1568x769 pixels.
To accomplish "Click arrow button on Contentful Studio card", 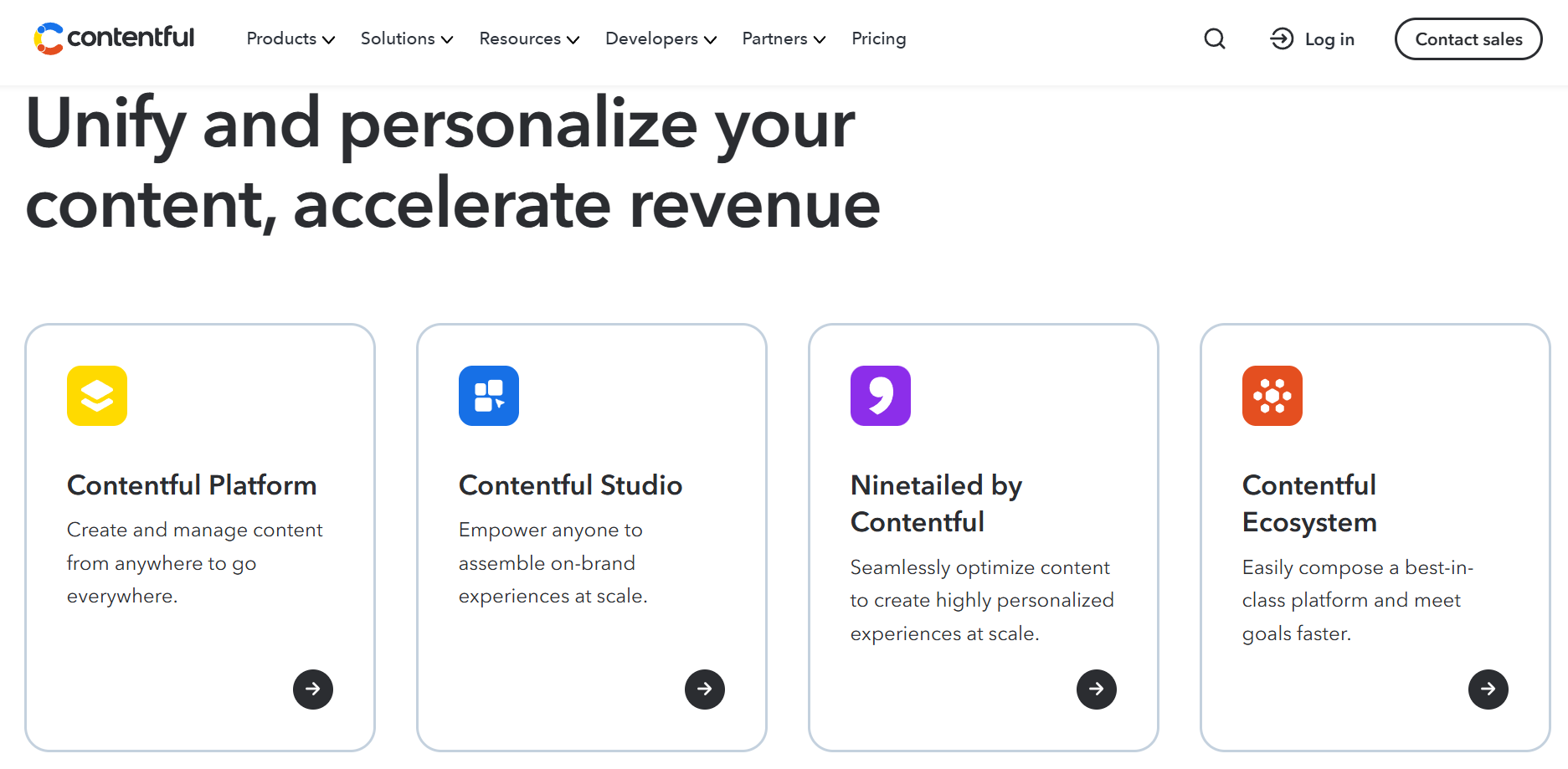I will [705, 690].
